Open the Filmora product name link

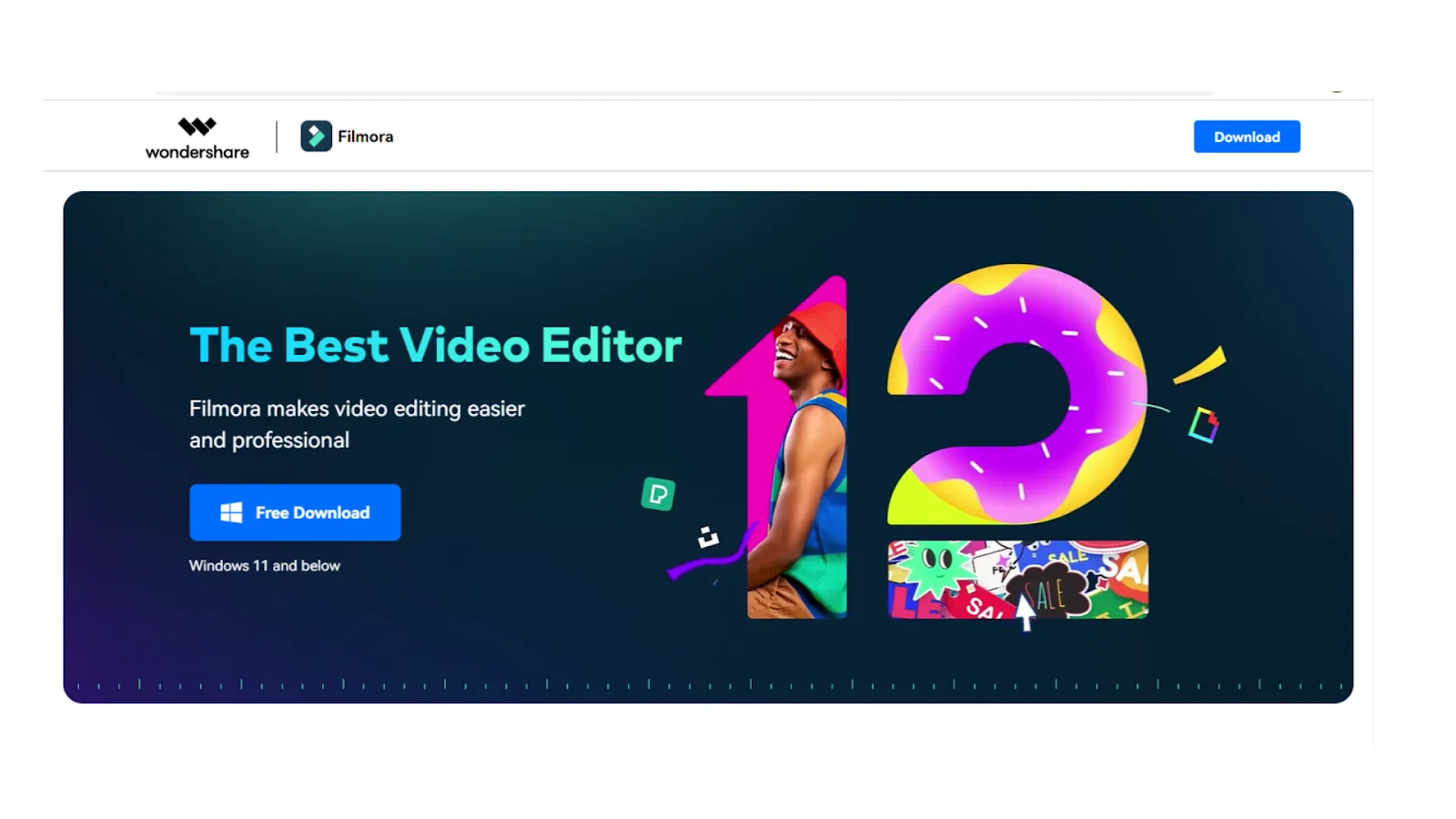coord(366,136)
